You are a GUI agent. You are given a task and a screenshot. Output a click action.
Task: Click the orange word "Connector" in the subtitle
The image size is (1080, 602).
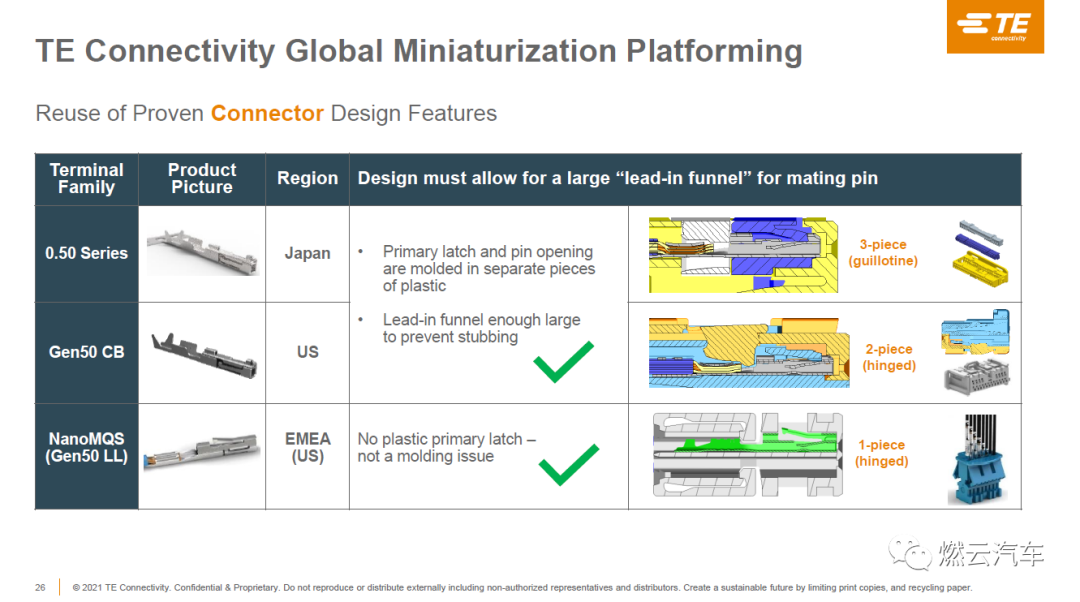(267, 113)
